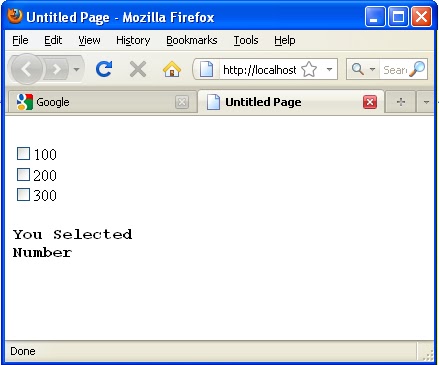Go to Home page via house icon
Viewport: 439px width, 365px height.
click(x=172, y=69)
